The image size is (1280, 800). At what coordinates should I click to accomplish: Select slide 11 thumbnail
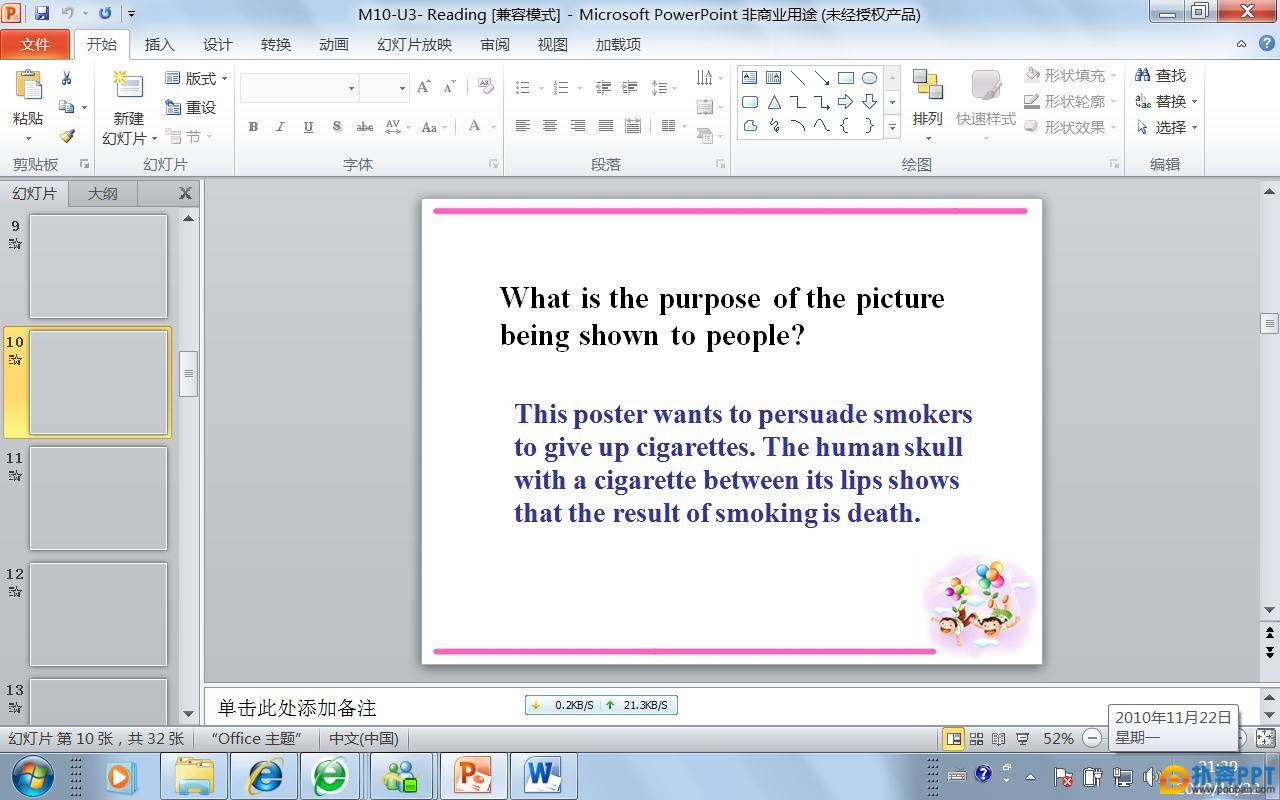click(x=98, y=498)
